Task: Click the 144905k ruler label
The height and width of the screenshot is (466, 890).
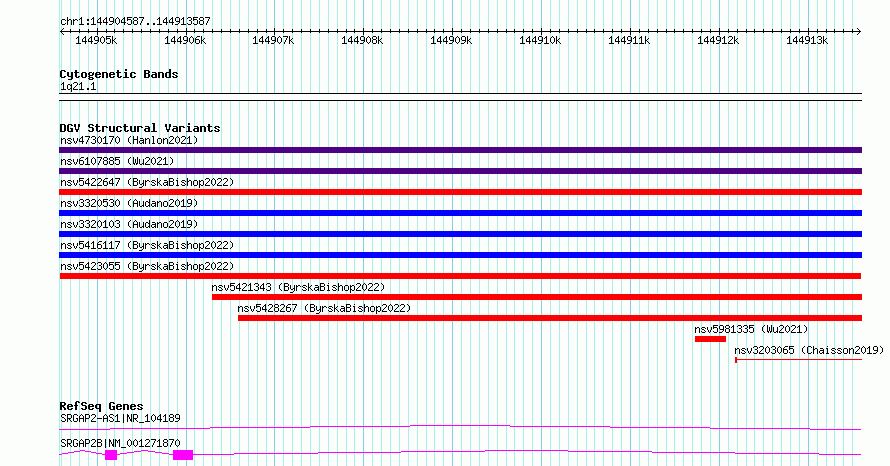Action: click(96, 40)
